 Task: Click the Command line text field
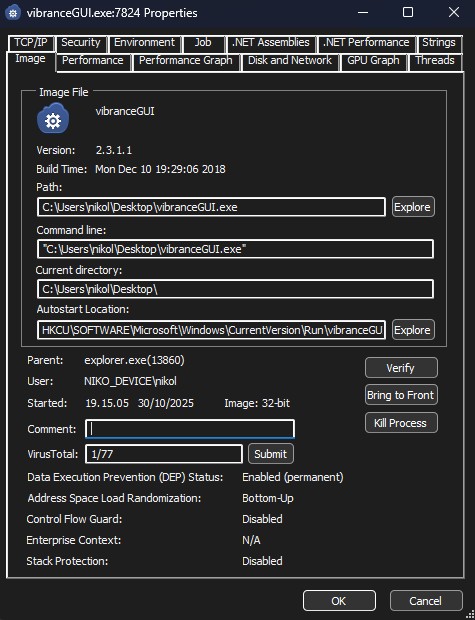pyautogui.click(x=235, y=249)
